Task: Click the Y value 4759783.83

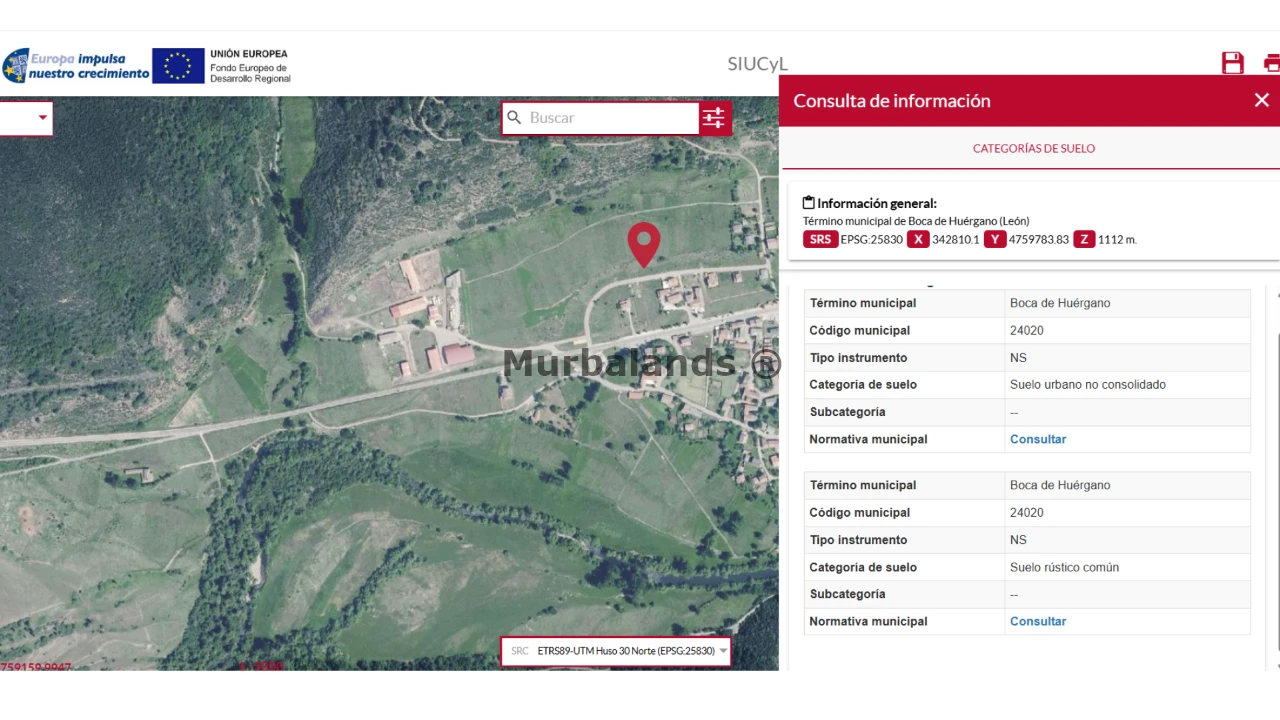Action: click(x=1039, y=240)
